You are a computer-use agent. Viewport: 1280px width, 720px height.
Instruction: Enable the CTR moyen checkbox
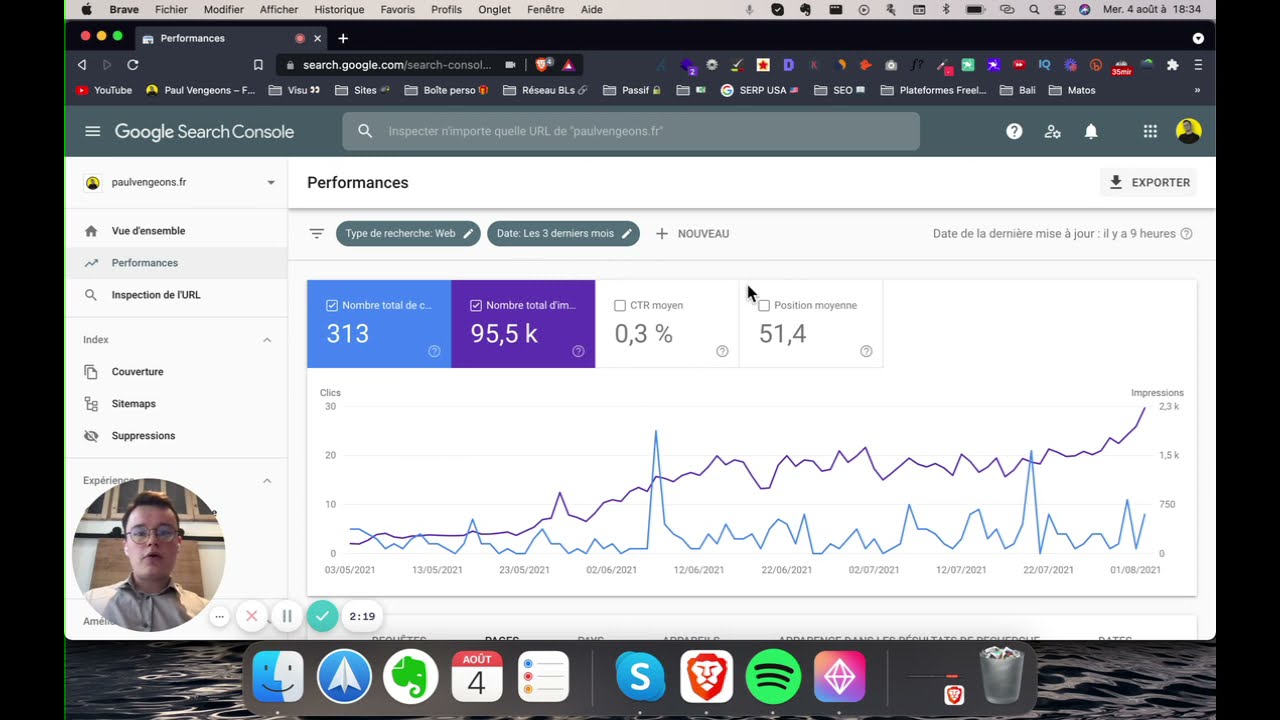point(620,305)
